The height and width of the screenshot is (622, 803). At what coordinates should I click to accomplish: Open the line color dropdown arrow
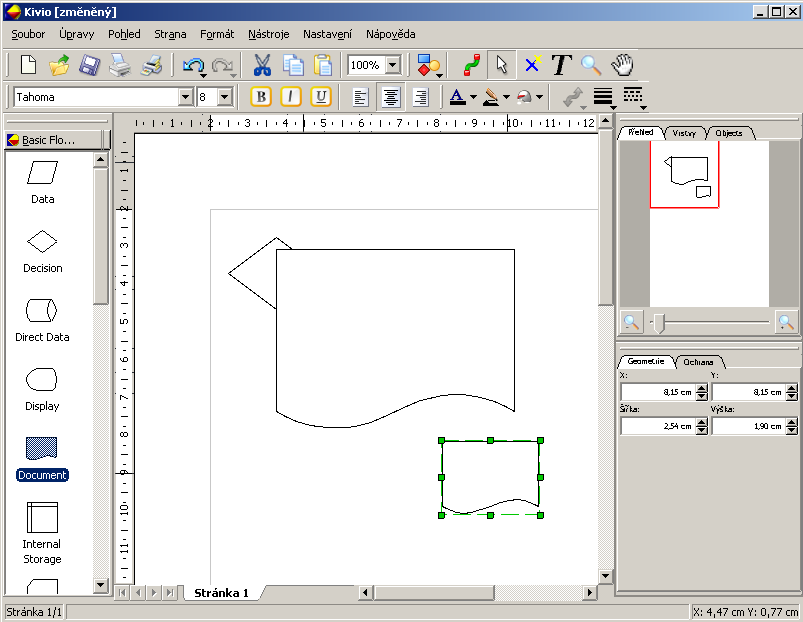point(506,96)
